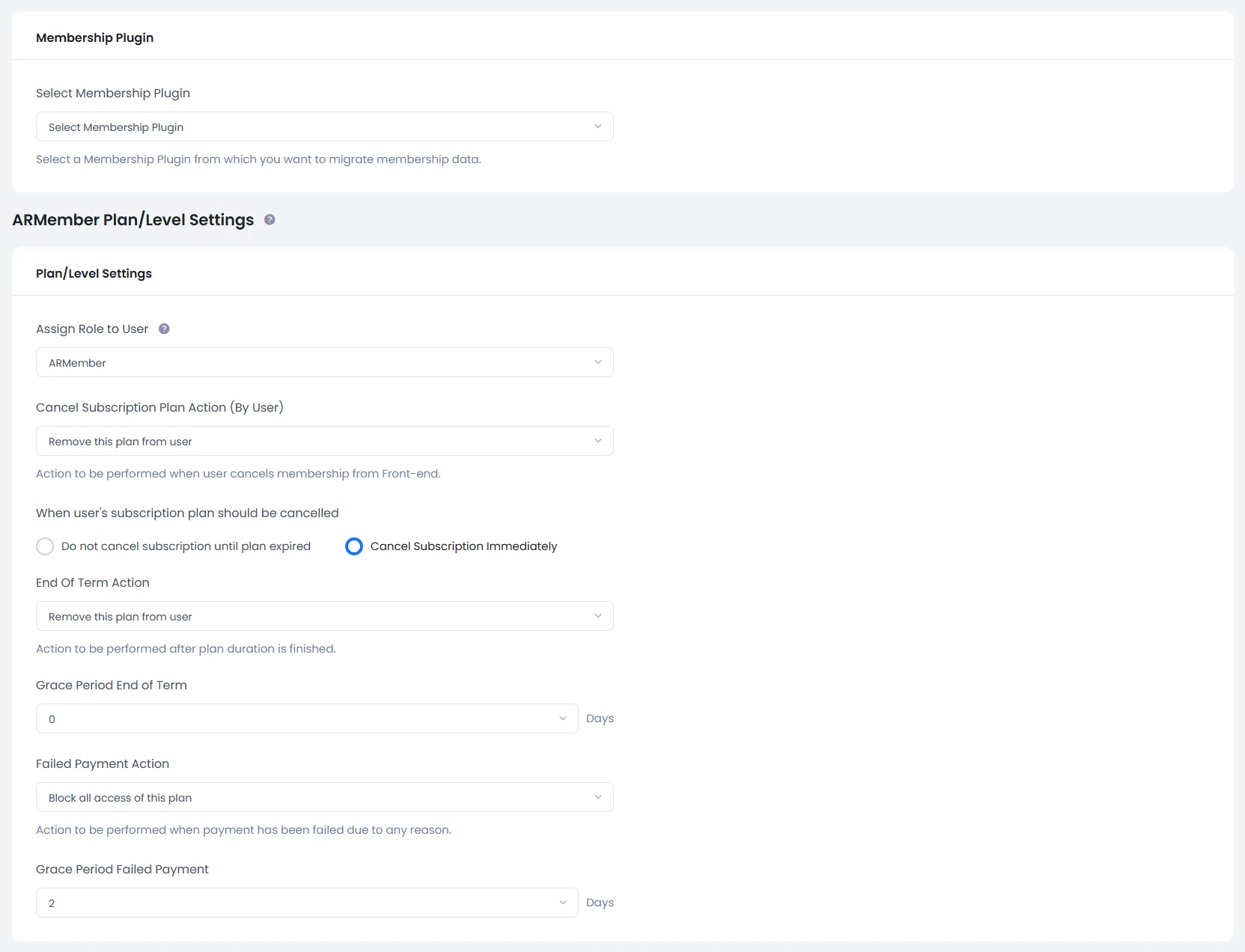
Task: Click the Plan/Level Settings section header
Action: click(93, 273)
